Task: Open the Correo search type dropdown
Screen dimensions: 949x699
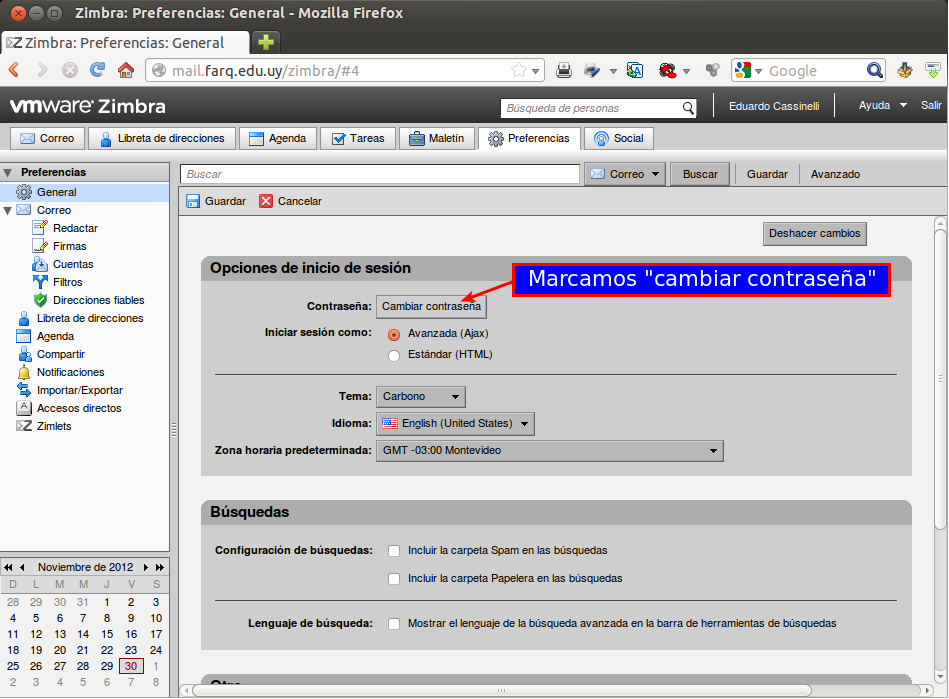Action: click(x=625, y=174)
